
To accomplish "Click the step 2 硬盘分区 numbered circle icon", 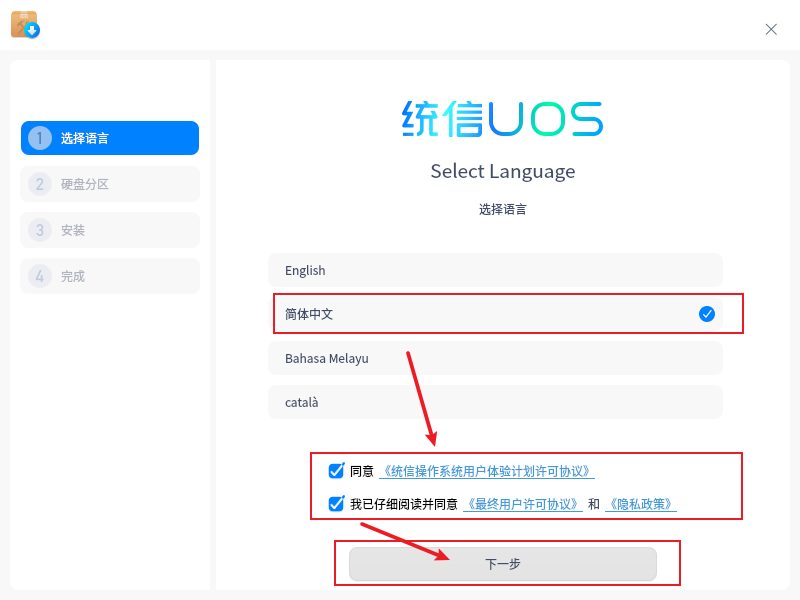I will 39,183.
